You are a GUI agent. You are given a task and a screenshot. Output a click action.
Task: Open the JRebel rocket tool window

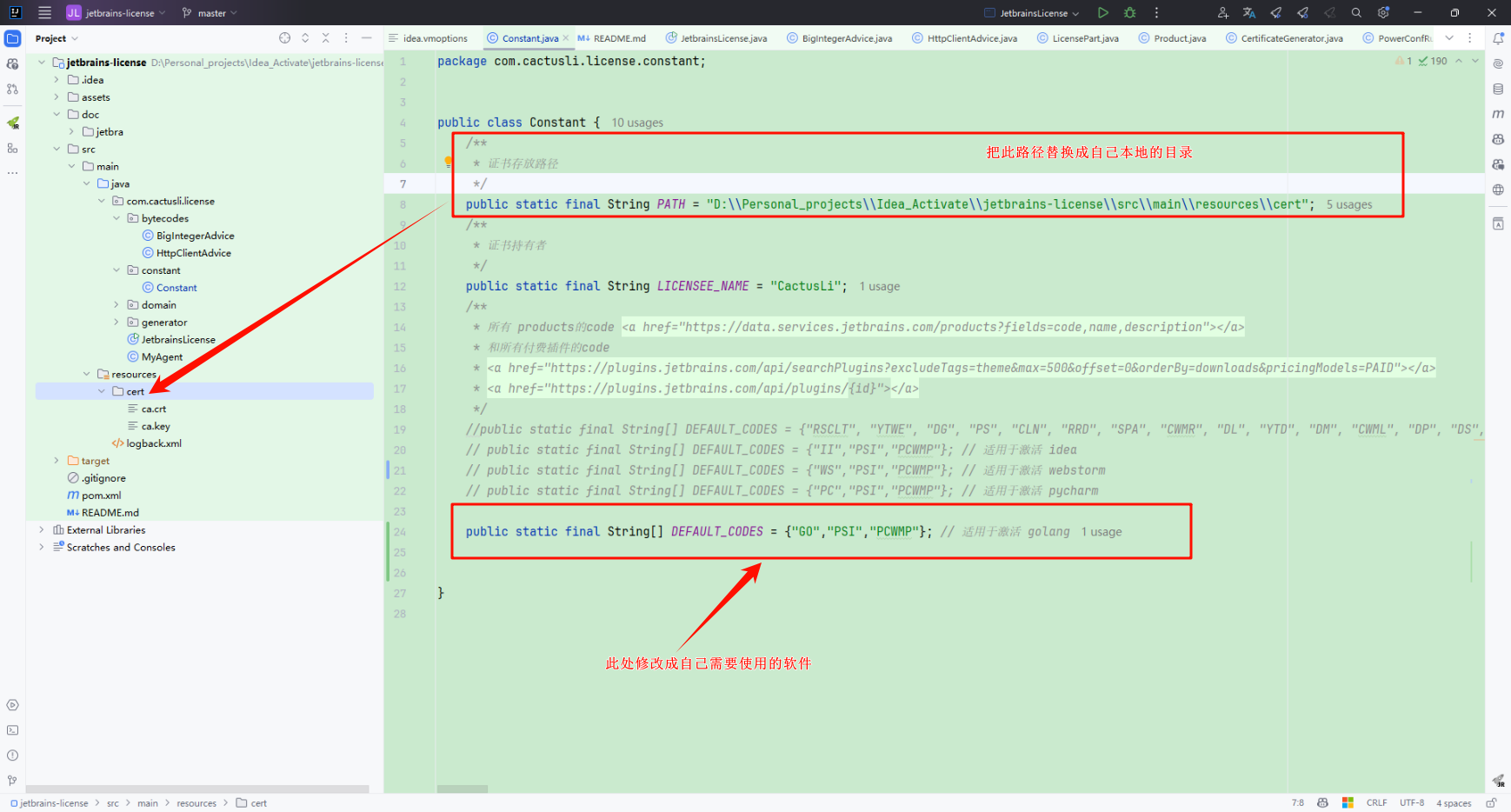click(x=12, y=123)
